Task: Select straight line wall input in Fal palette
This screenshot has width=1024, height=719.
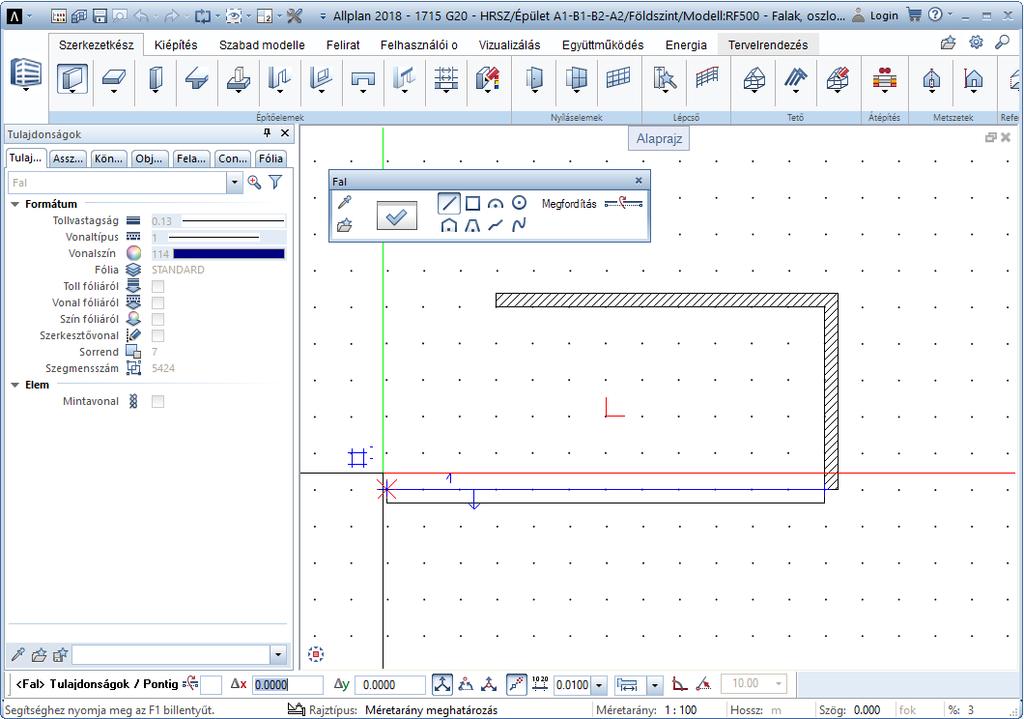Action: 449,203
